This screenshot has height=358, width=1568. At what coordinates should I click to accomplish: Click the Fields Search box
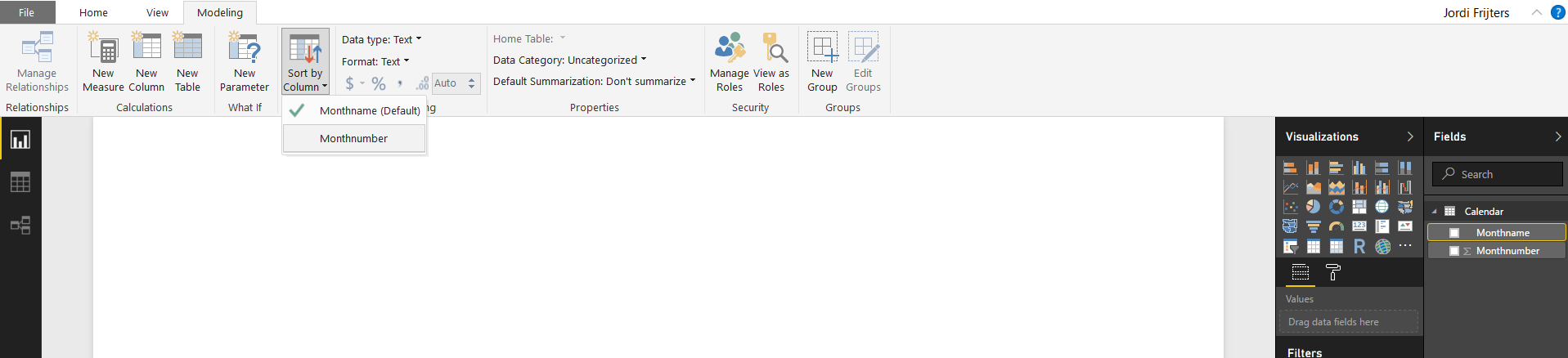(x=1497, y=174)
